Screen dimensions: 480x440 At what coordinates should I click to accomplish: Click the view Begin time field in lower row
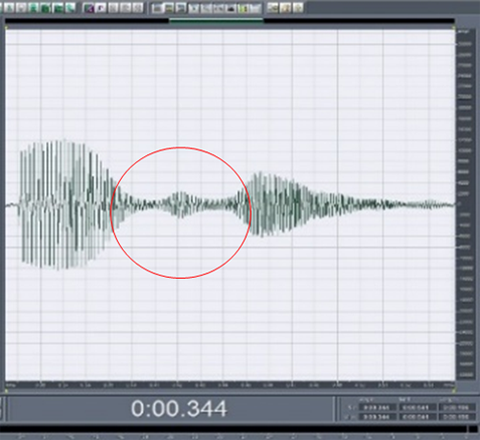coord(377,417)
